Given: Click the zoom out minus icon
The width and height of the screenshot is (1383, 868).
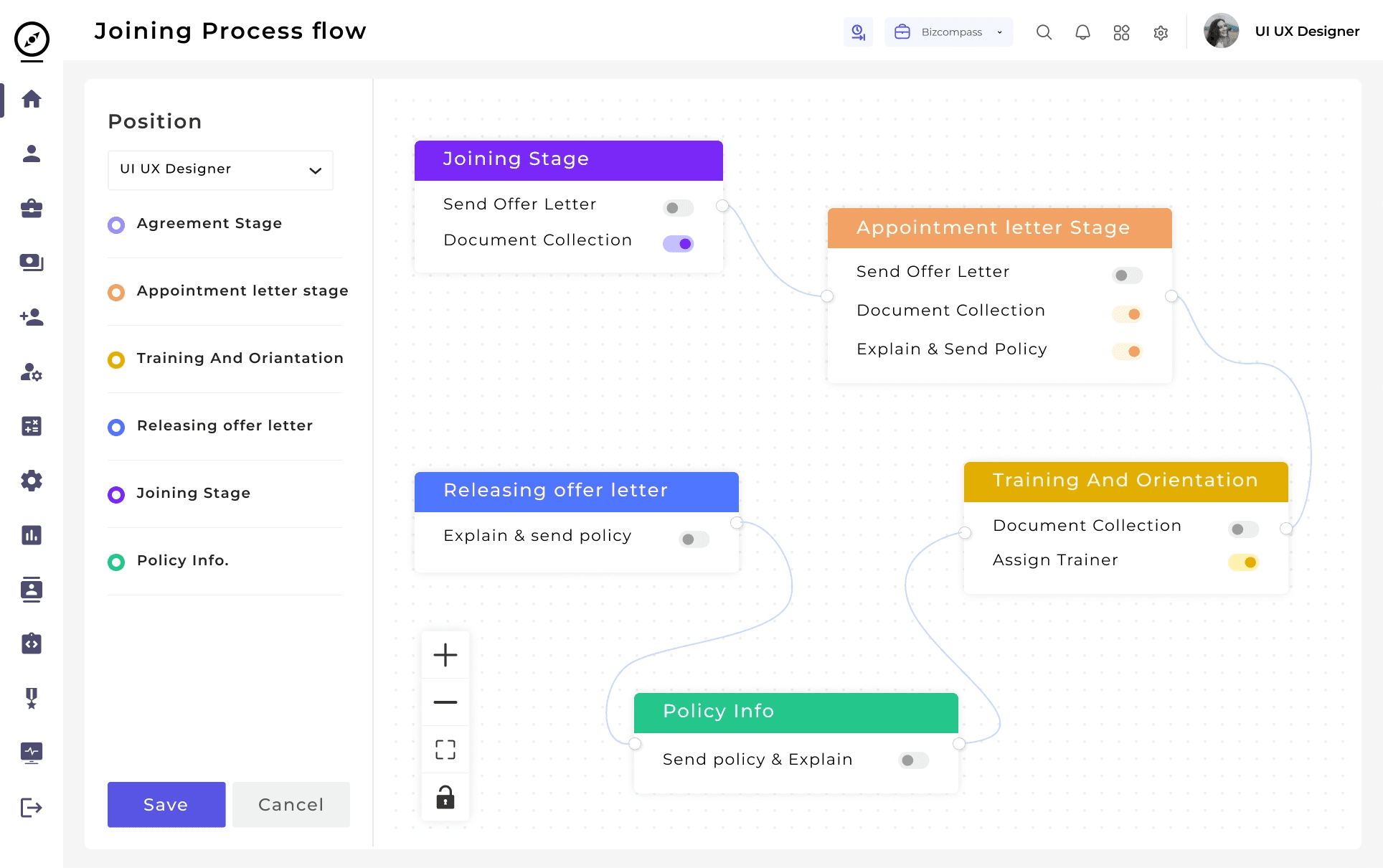Looking at the screenshot, I should [445, 702].
